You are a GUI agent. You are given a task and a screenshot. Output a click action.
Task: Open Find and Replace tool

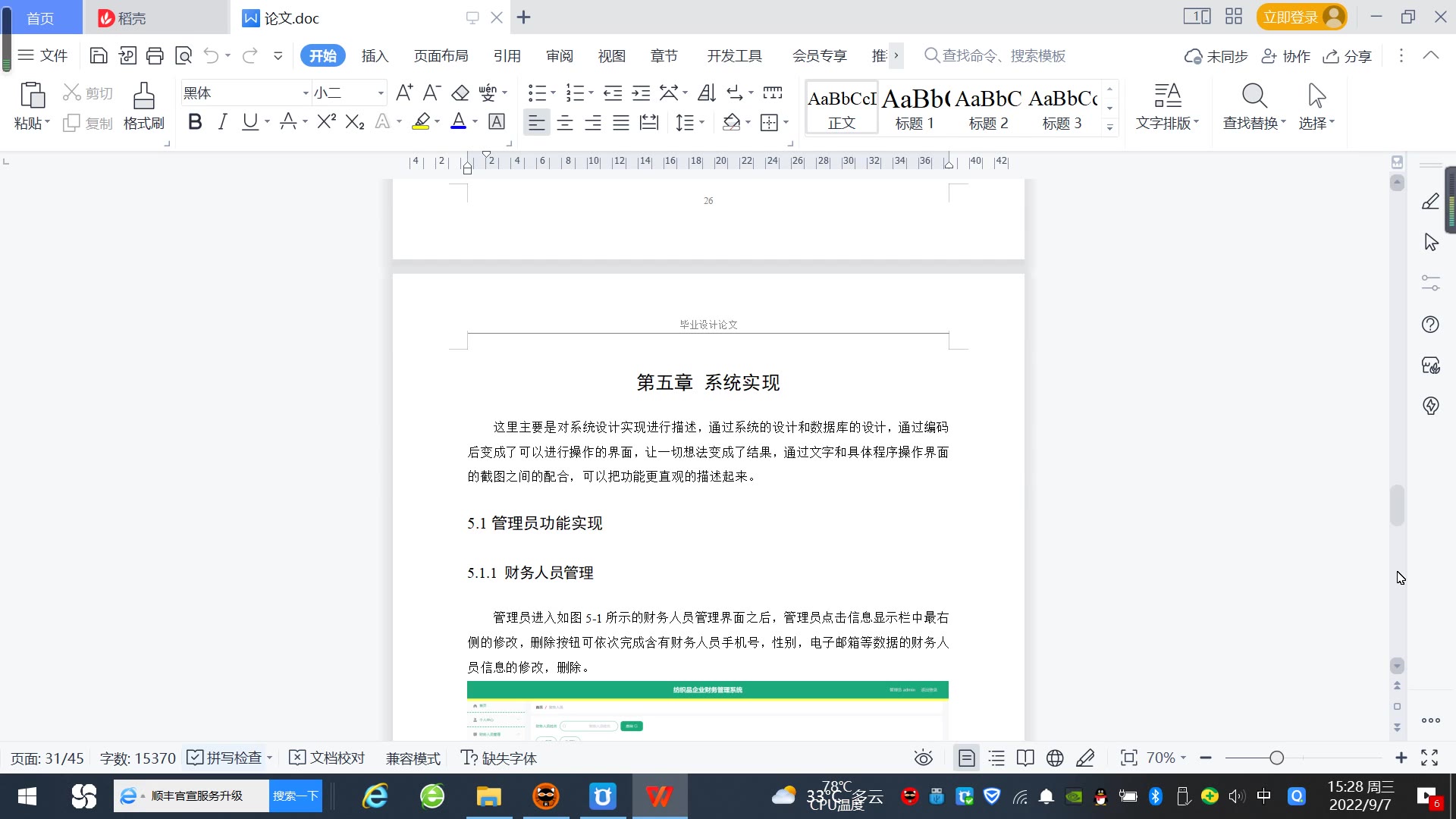1254,106
